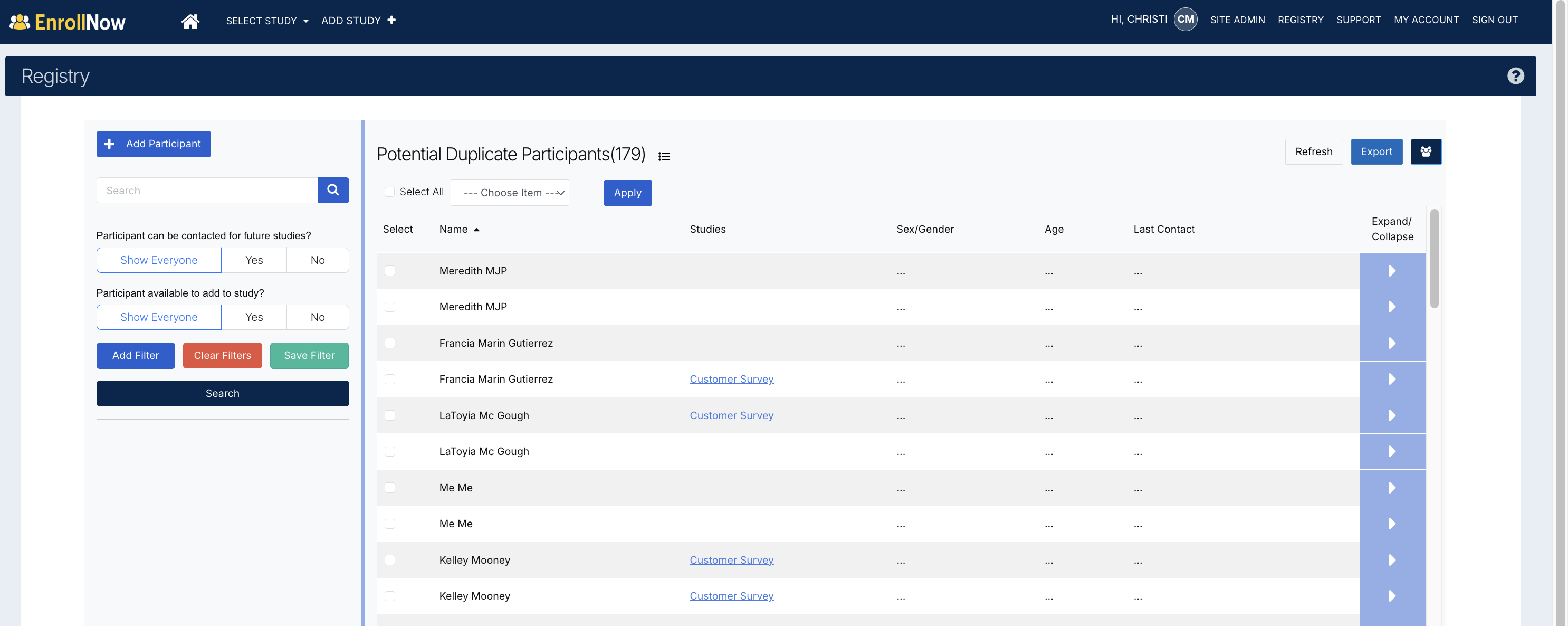
Task: Expand the second Me Me row
Action: 1393,524
